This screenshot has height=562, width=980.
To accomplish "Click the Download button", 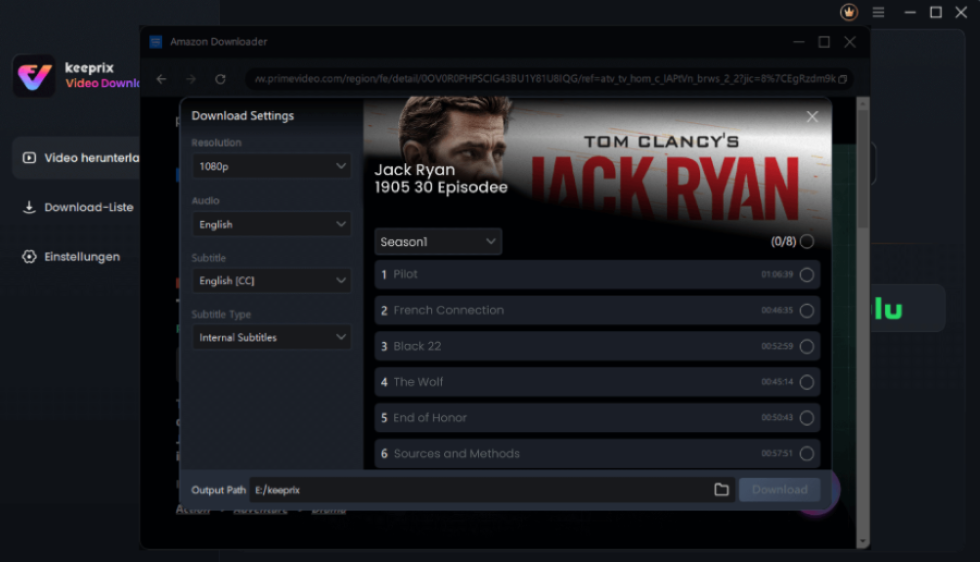I will [x=779, y=489].
